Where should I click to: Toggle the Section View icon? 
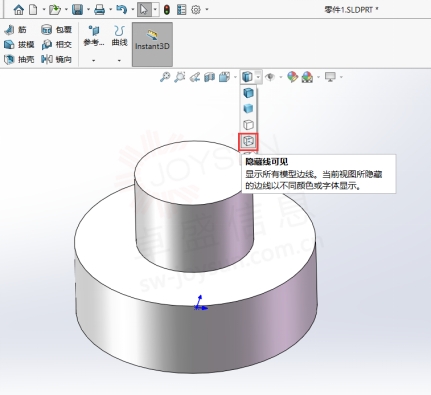pyautogui.click(x=209, y=77)
